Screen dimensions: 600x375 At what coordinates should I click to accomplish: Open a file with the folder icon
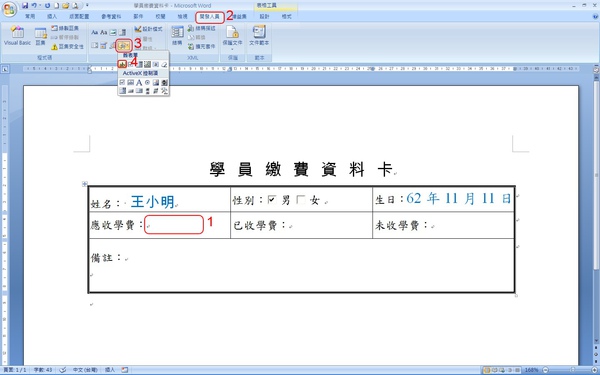coord(66,5)
